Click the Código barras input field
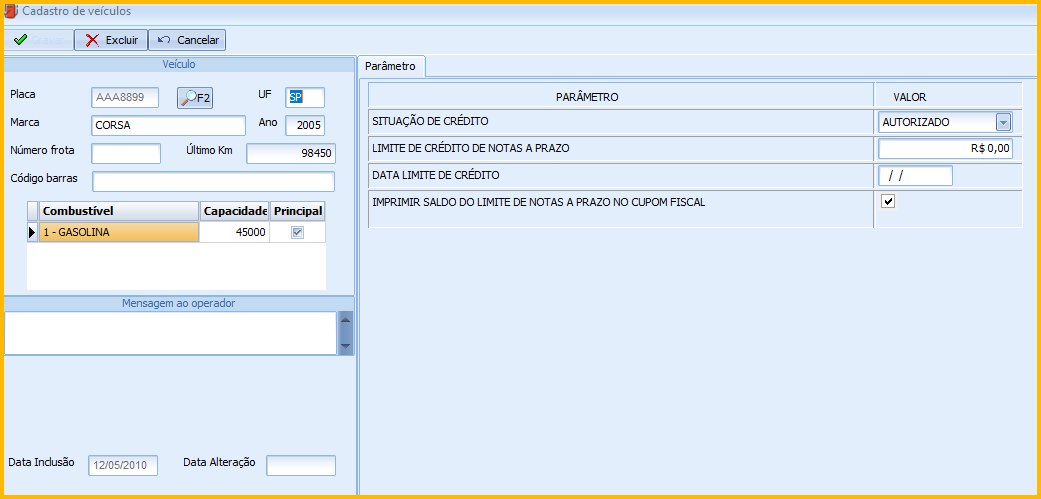1041x499 pixels. 213,181
